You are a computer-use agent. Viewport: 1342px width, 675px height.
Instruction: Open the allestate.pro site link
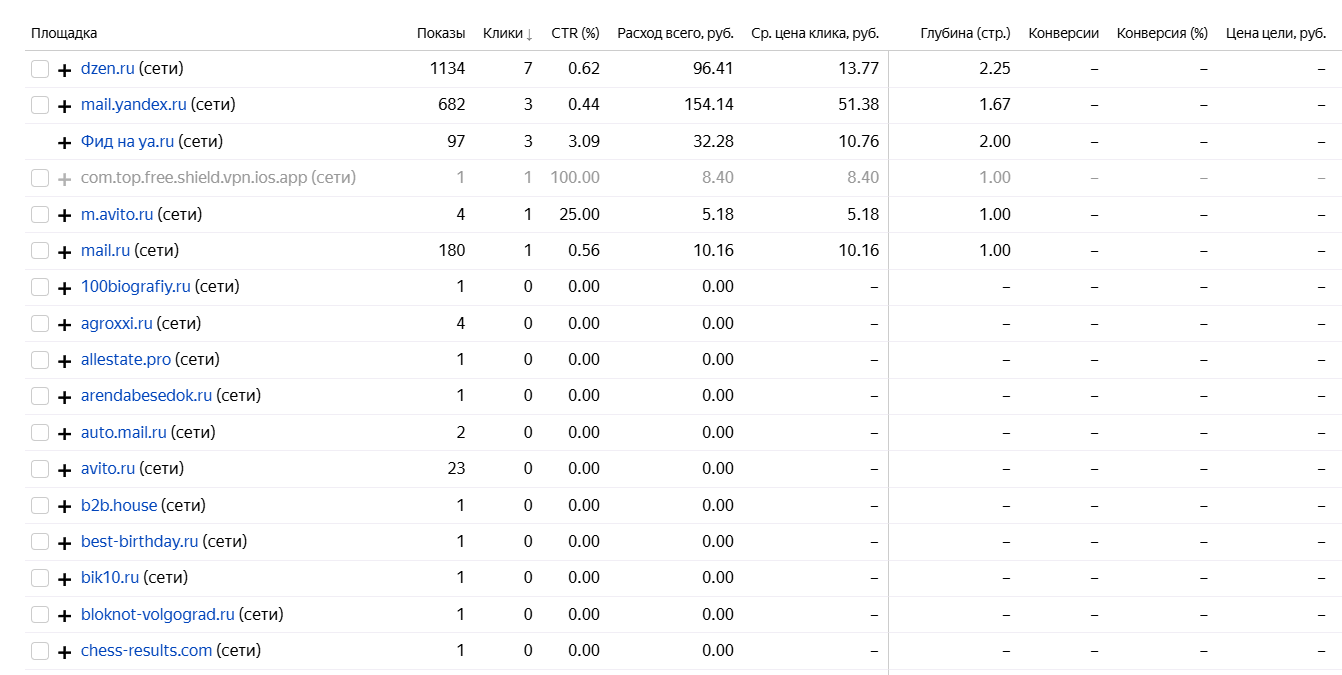(126, 359)
